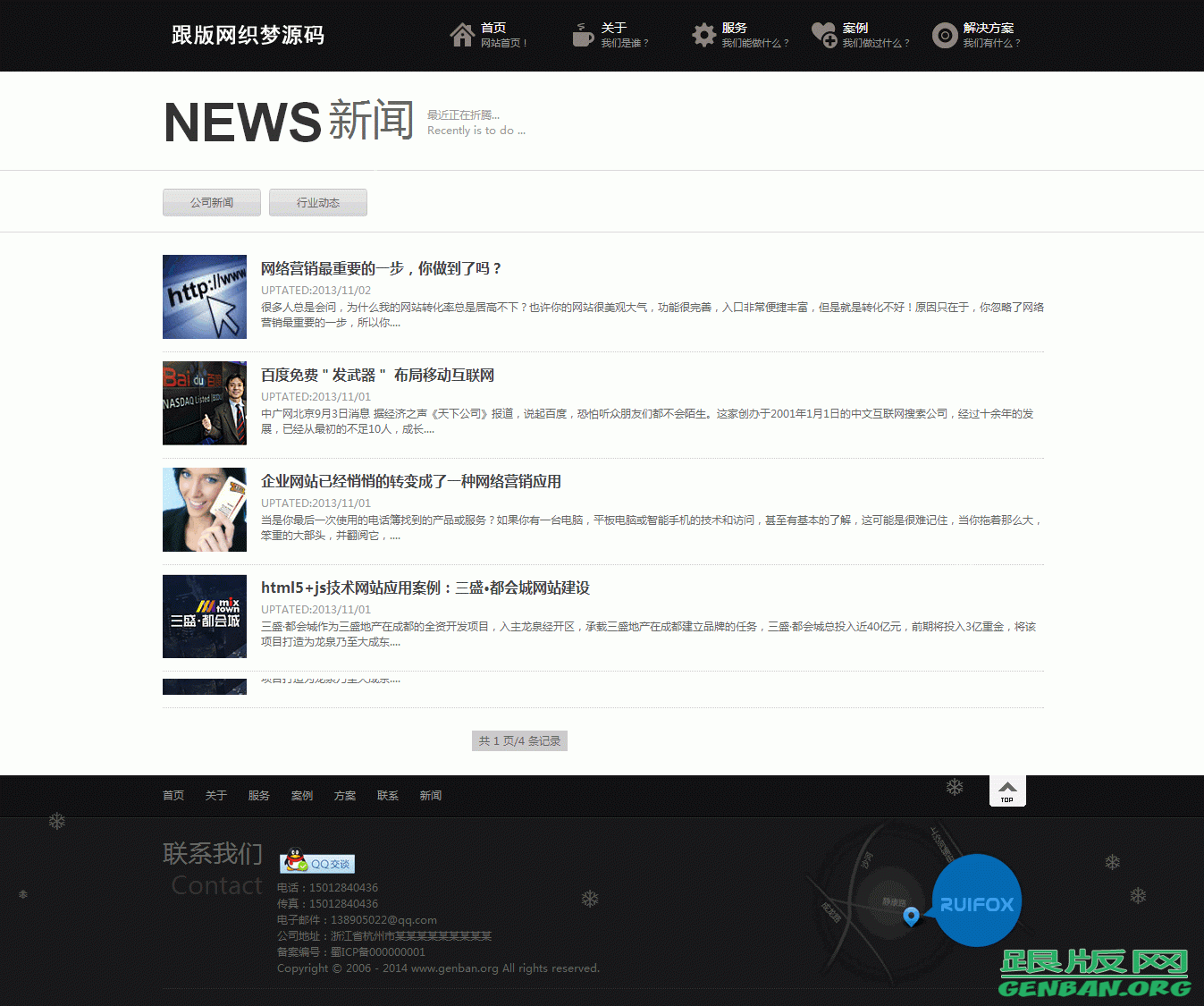Open the 百度免费发武器 news article
The image size is (1204, 1006).
(x=377, y=375)
